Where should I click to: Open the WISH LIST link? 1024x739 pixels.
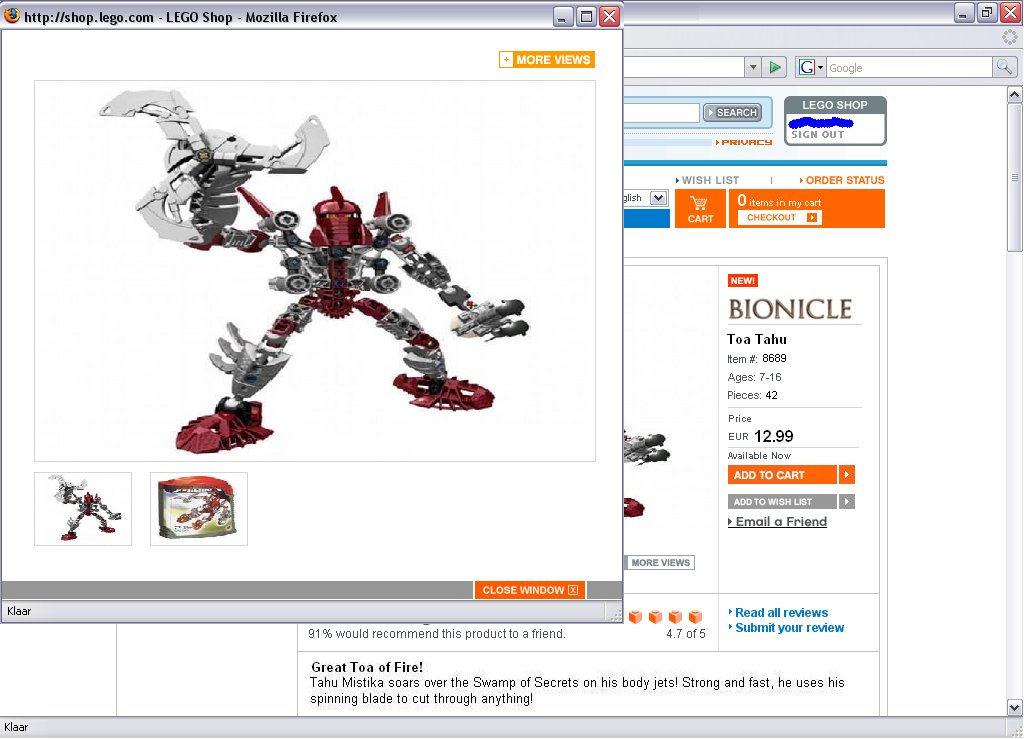(x=707, y=180)
